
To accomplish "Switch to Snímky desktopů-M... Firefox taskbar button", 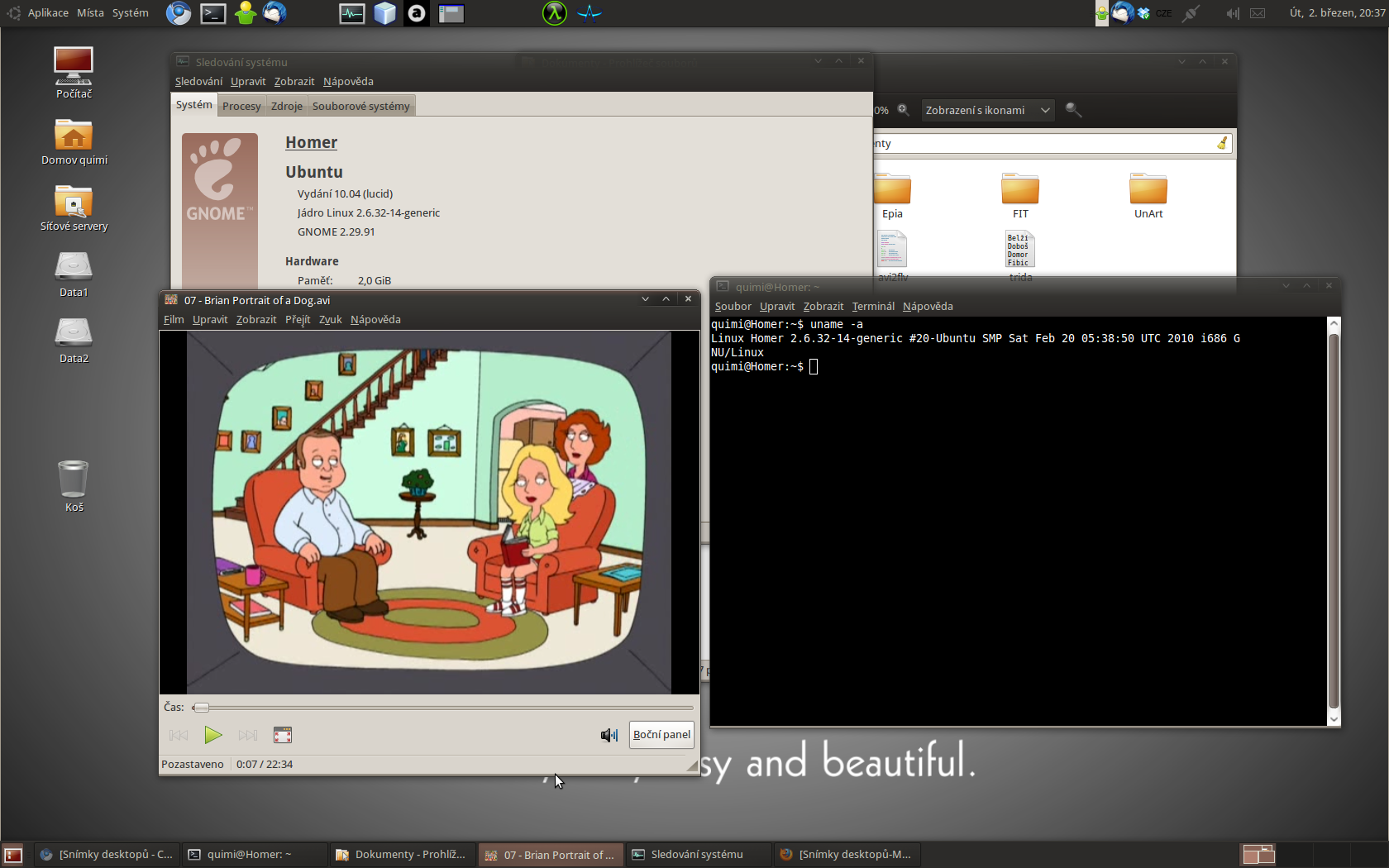I will point(846,855).
